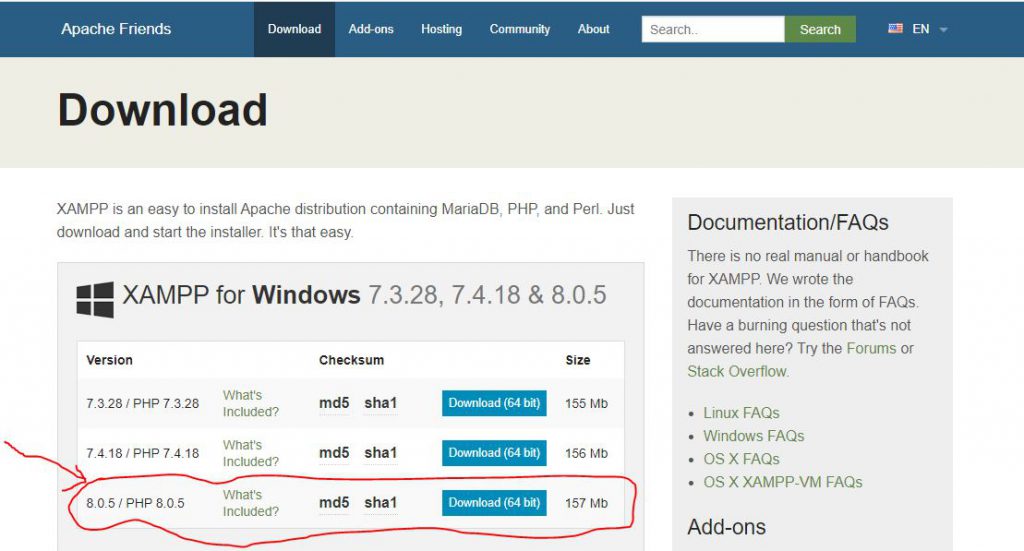The image size is (1024, 551).
Task: Open md5 checksum for version 8.0.5
Action: click(334, 503)
